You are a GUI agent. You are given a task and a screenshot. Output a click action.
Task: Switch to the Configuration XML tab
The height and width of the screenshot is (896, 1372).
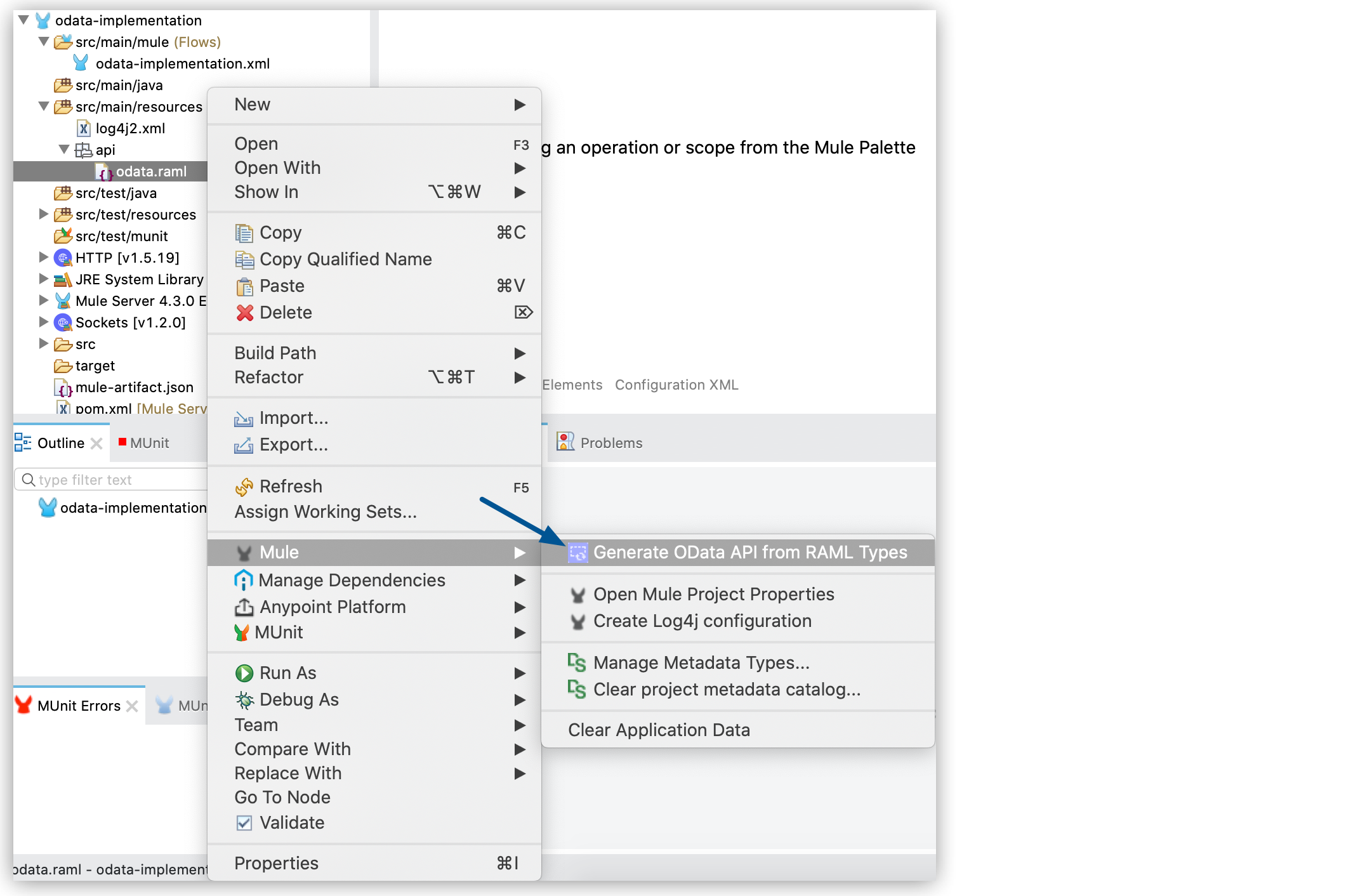pyautogui.click(x=676, y=385)
